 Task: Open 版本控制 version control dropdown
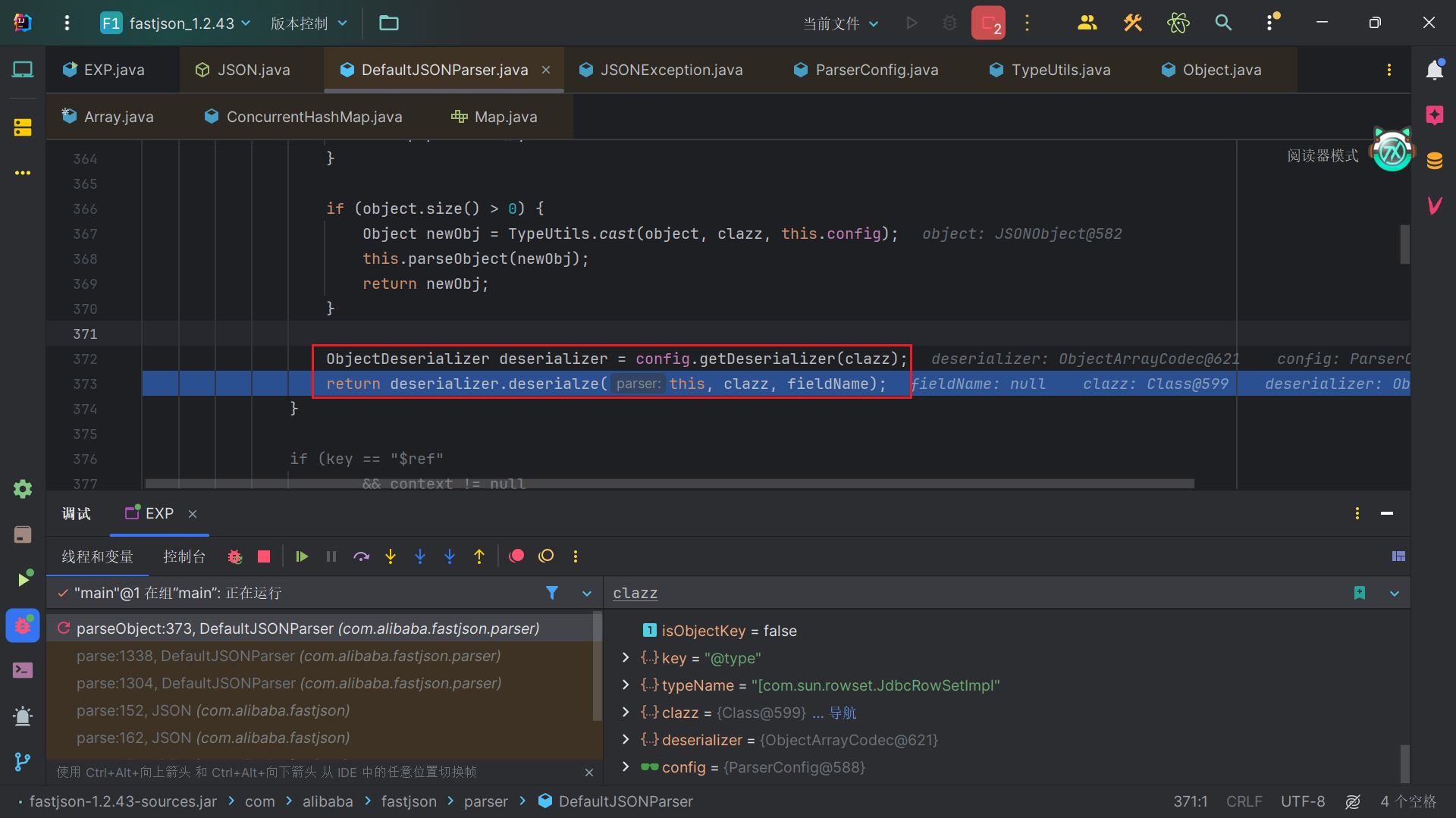(309, 23)
